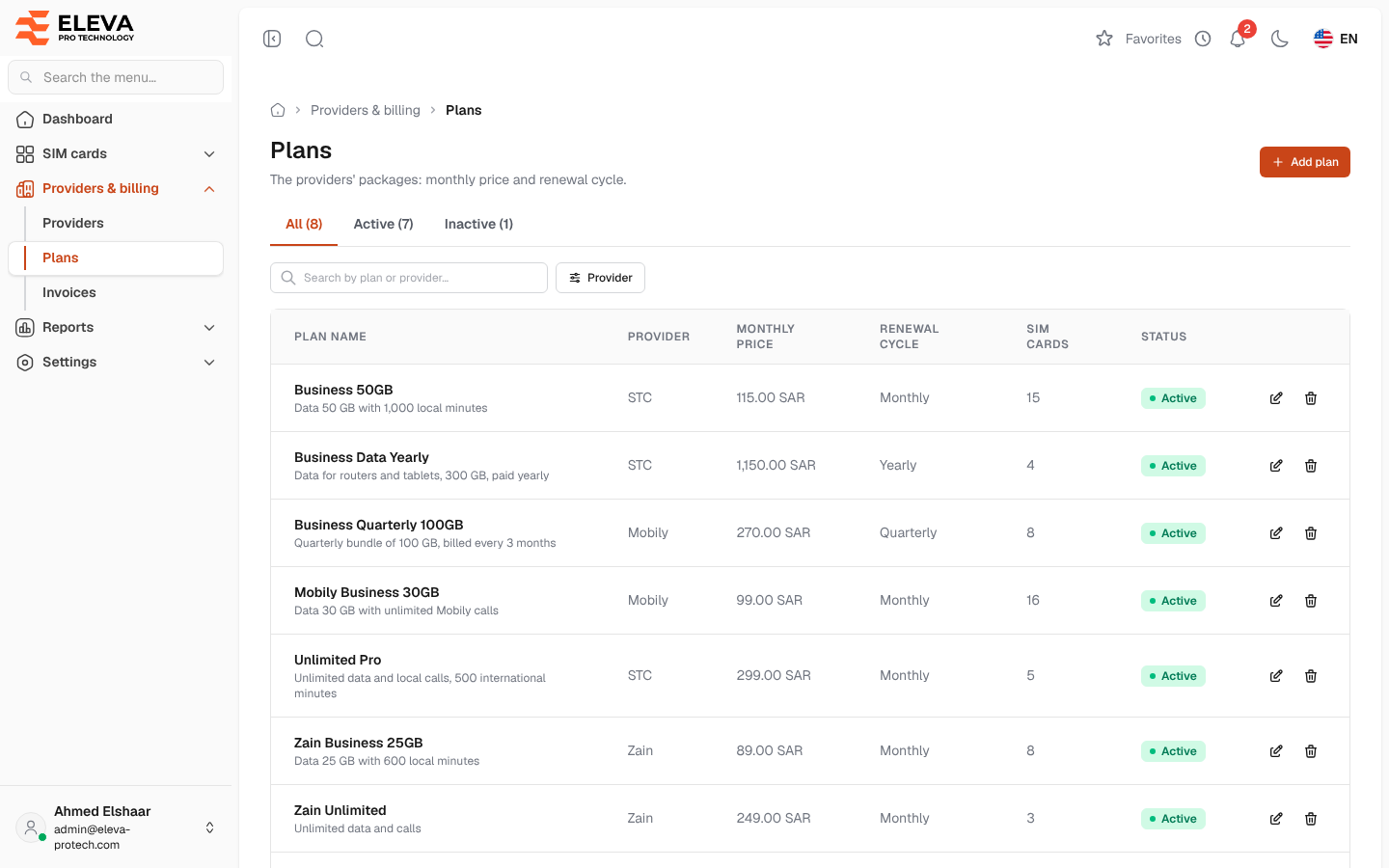Open Dashboard in the sidebar
Viewport: 1389px width, 868px height.
116,120
